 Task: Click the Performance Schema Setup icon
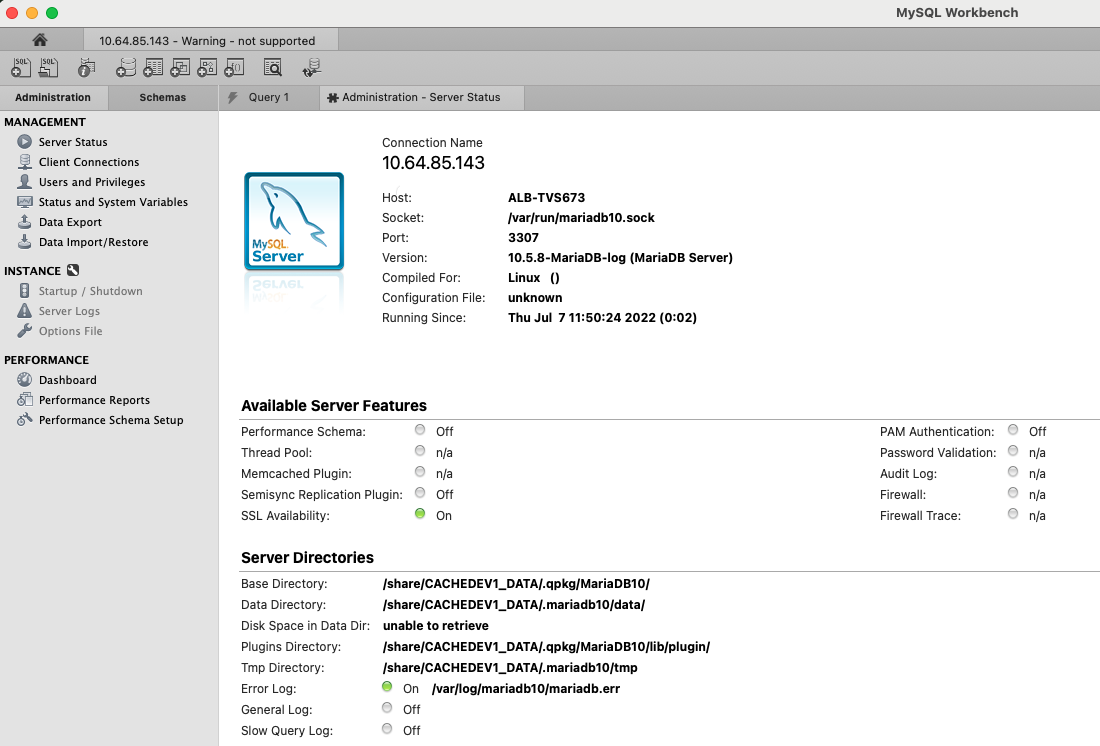pos(25,420)
